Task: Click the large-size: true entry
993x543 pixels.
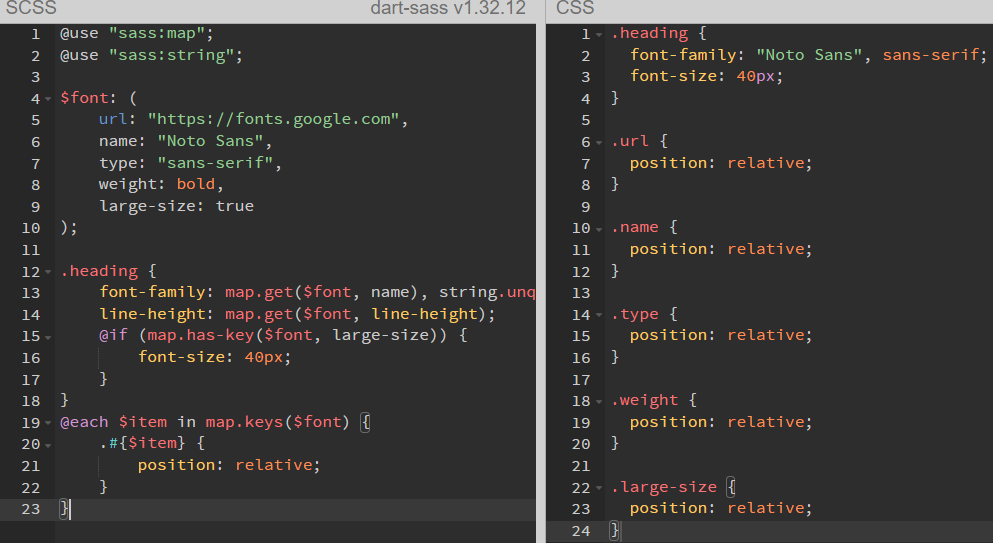Action: [176, 206]
